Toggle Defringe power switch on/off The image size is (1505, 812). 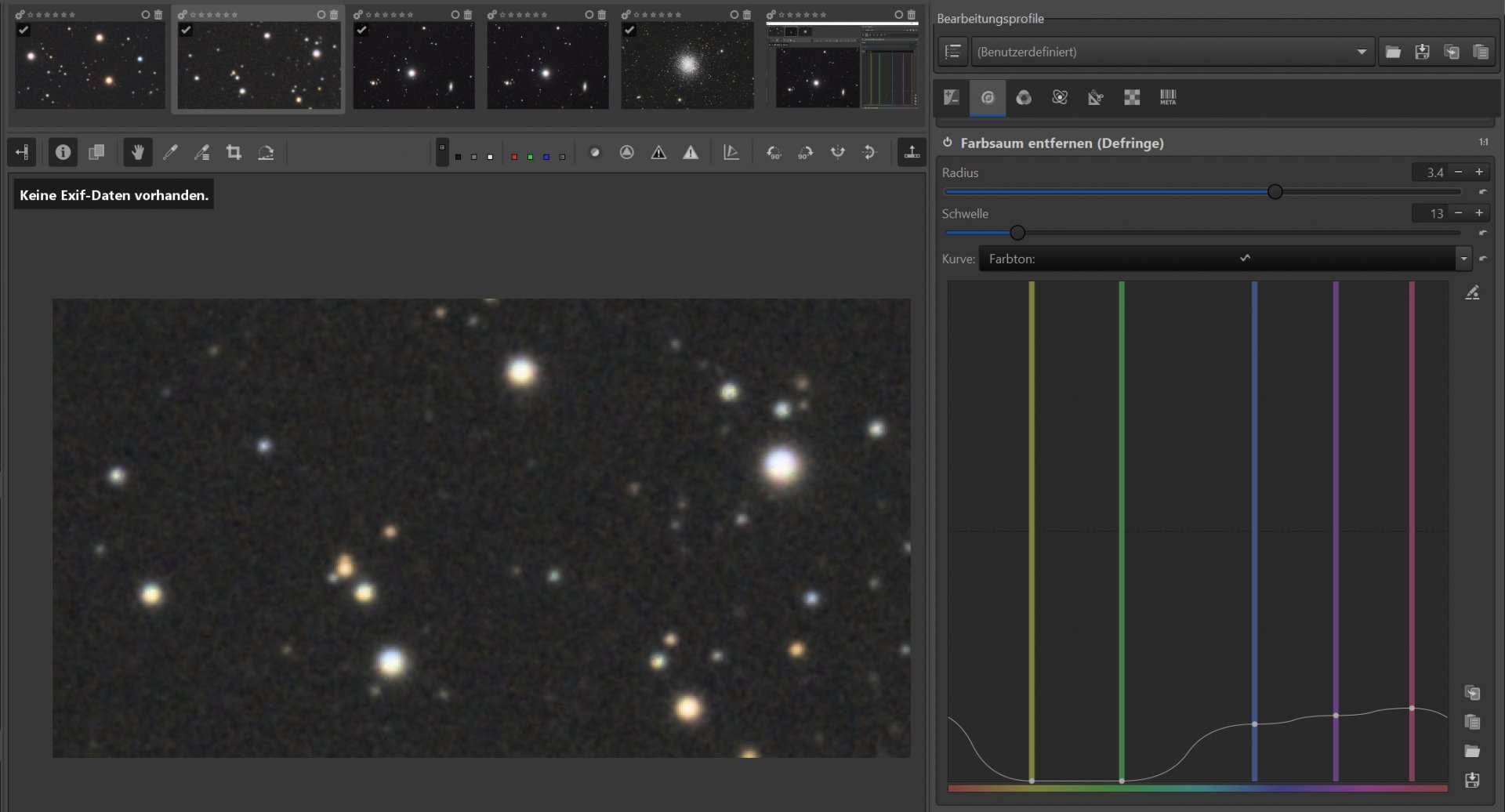[948, 143]
